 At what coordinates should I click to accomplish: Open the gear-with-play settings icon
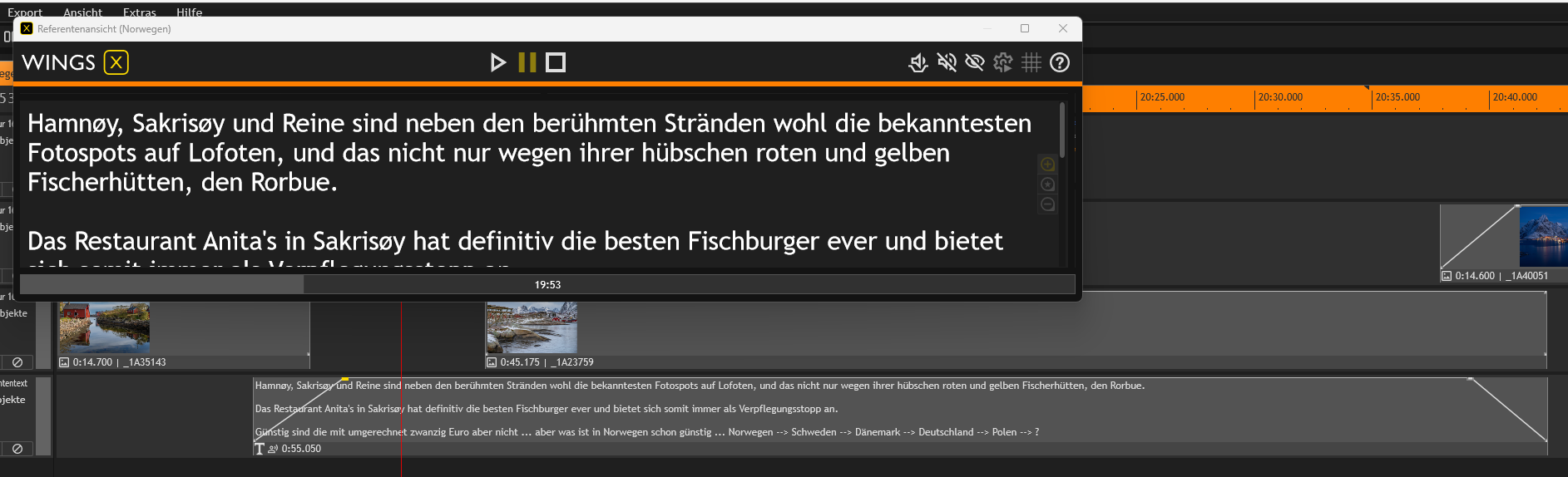pos(1003,62)
